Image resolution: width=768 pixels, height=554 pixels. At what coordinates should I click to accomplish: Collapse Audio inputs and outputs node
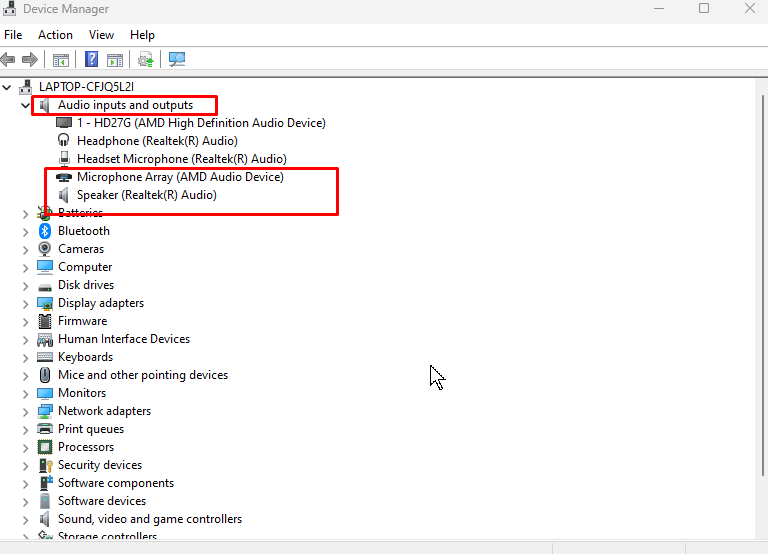point(26,105)
